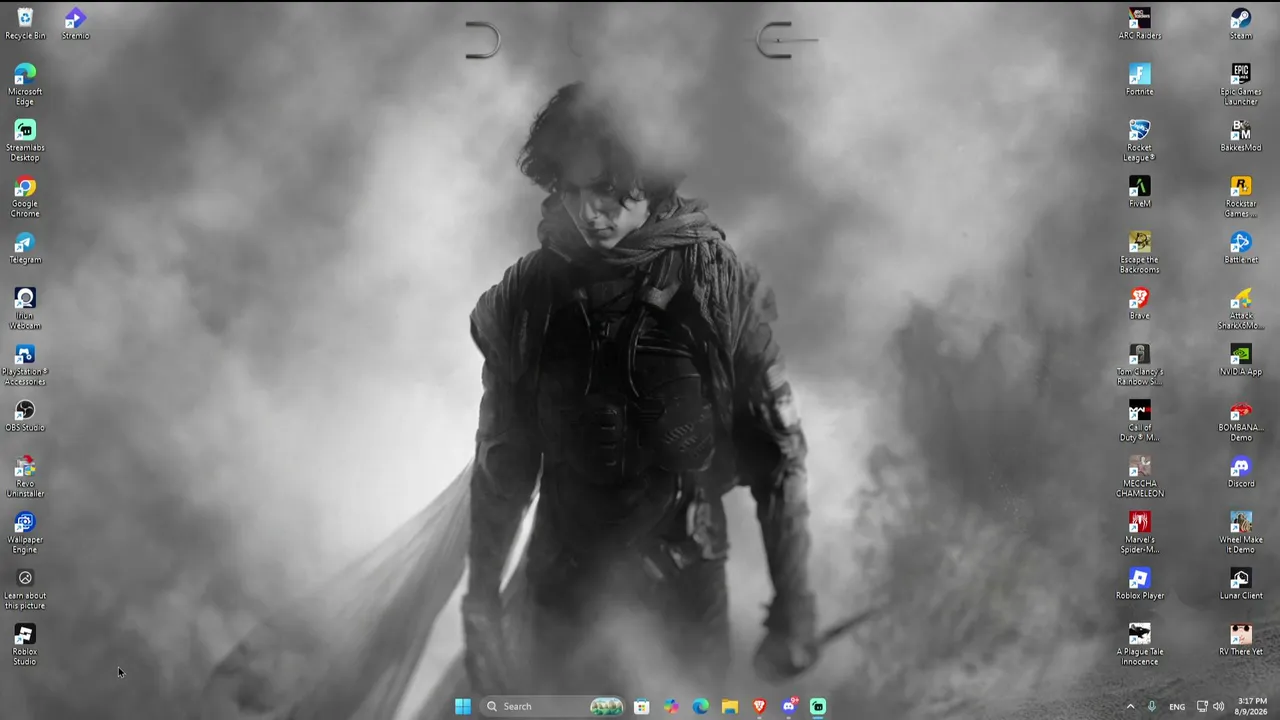This screenshot has height=720, width=1280.
Task: Select the NVIDIA App desktop shortcut
Action: [1241, 360]
